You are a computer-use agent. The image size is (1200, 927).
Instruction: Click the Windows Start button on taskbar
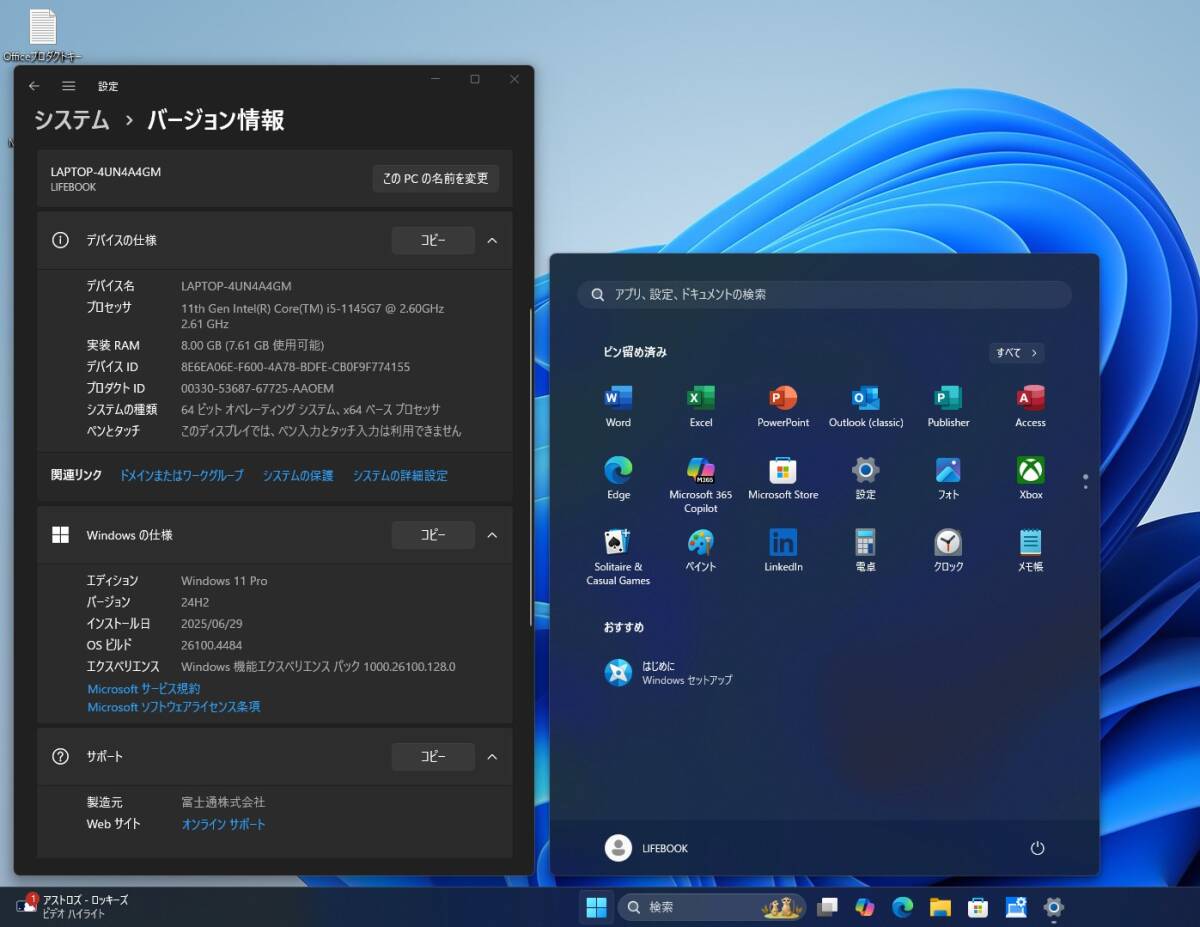point(596,907)
